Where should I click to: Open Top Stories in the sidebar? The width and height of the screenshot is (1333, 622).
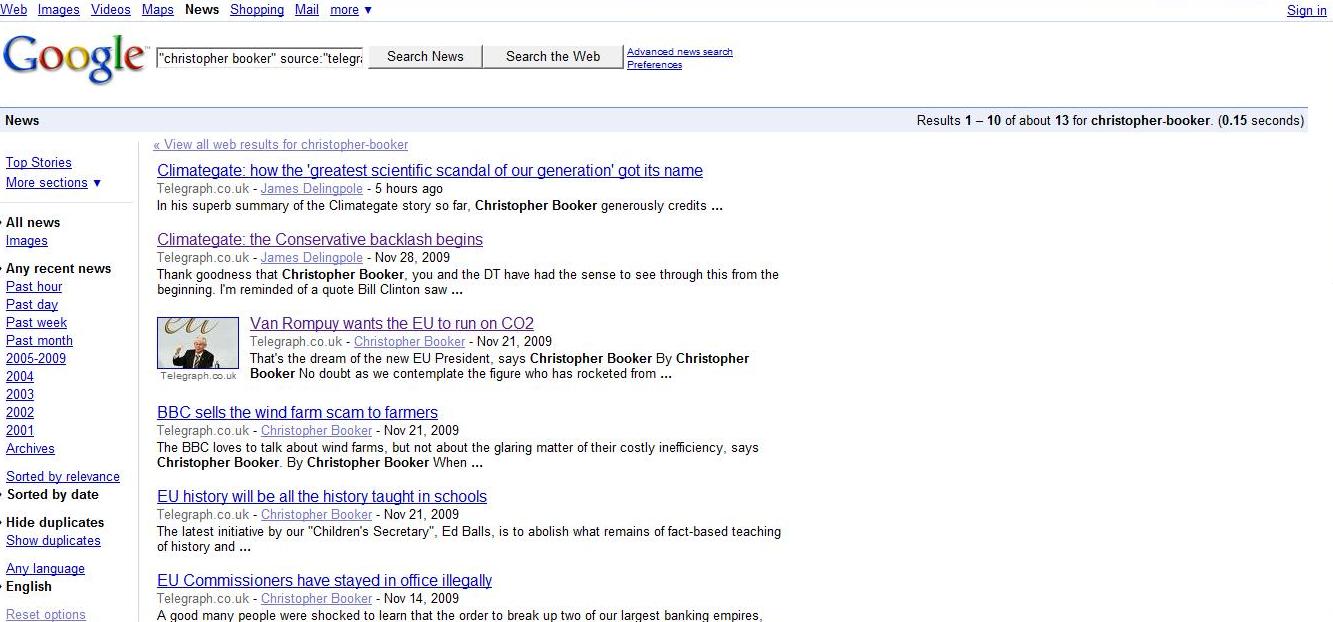click(39, 163)
